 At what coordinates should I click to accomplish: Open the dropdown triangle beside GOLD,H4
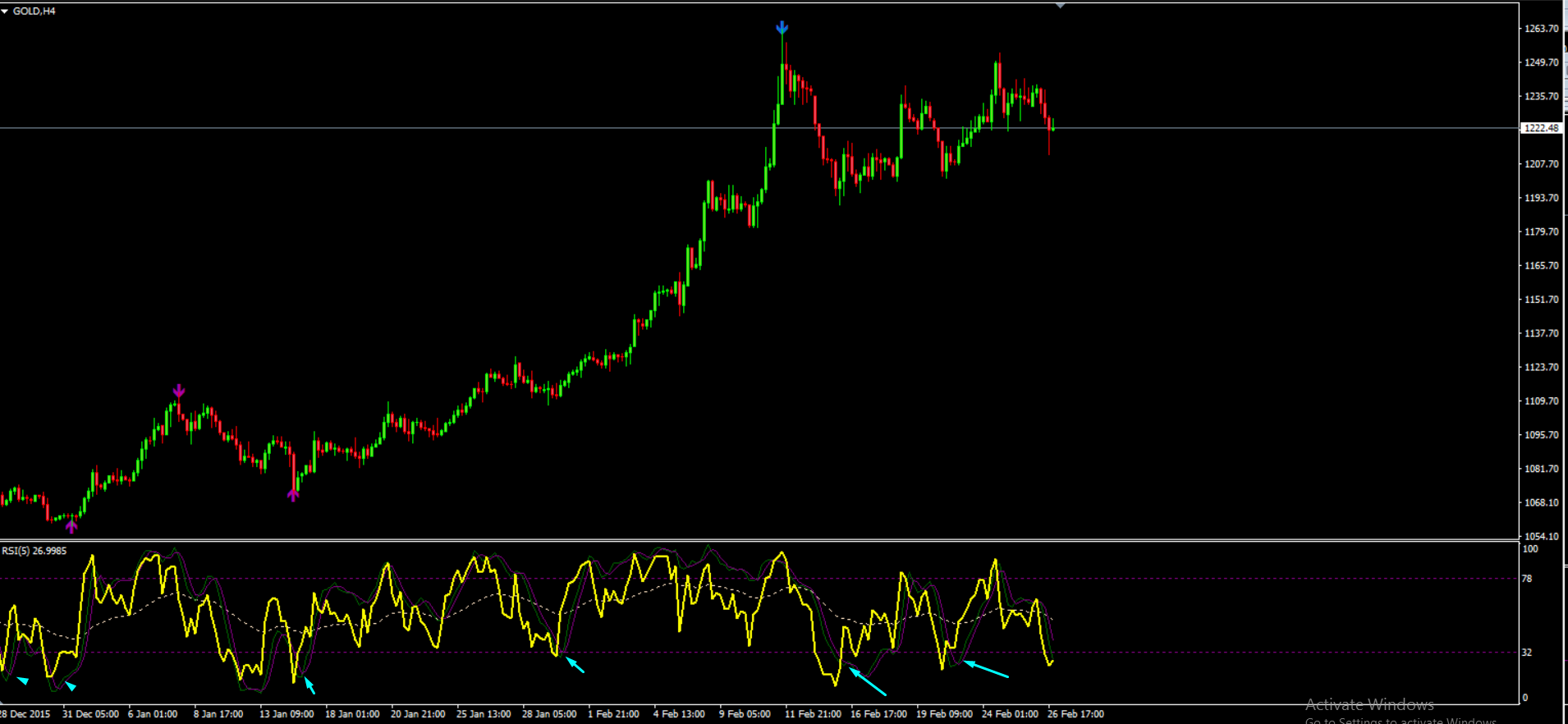(x=5, y=11)
